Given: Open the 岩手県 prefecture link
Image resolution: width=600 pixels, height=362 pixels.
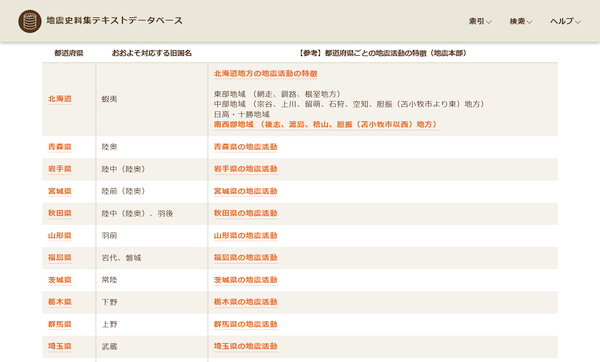Looking at the screenshot, I should (60, 169).
